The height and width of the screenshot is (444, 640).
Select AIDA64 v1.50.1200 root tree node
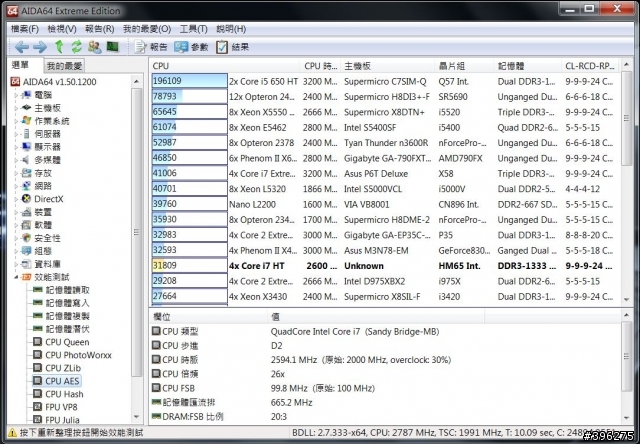coord(59,82)
